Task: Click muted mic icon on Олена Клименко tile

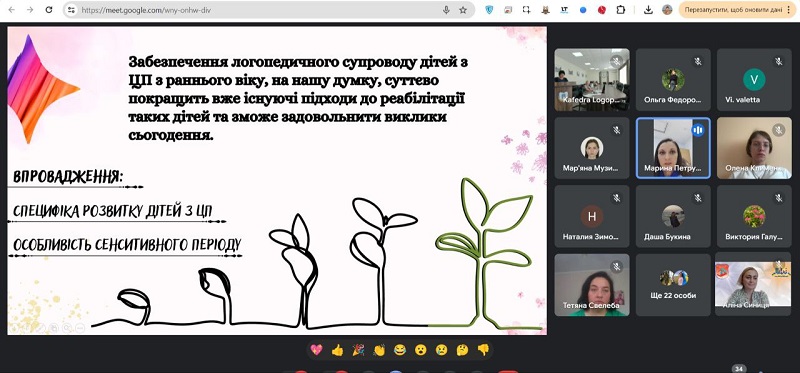Action: 779,130
